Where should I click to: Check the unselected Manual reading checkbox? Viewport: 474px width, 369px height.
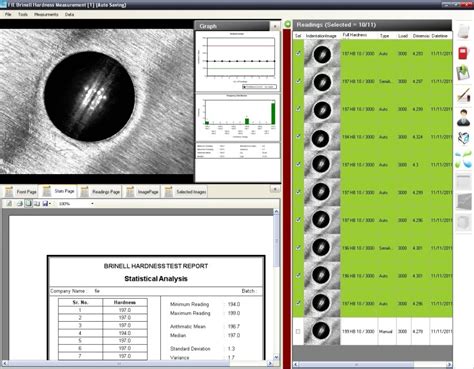click(x=298, y=331)
